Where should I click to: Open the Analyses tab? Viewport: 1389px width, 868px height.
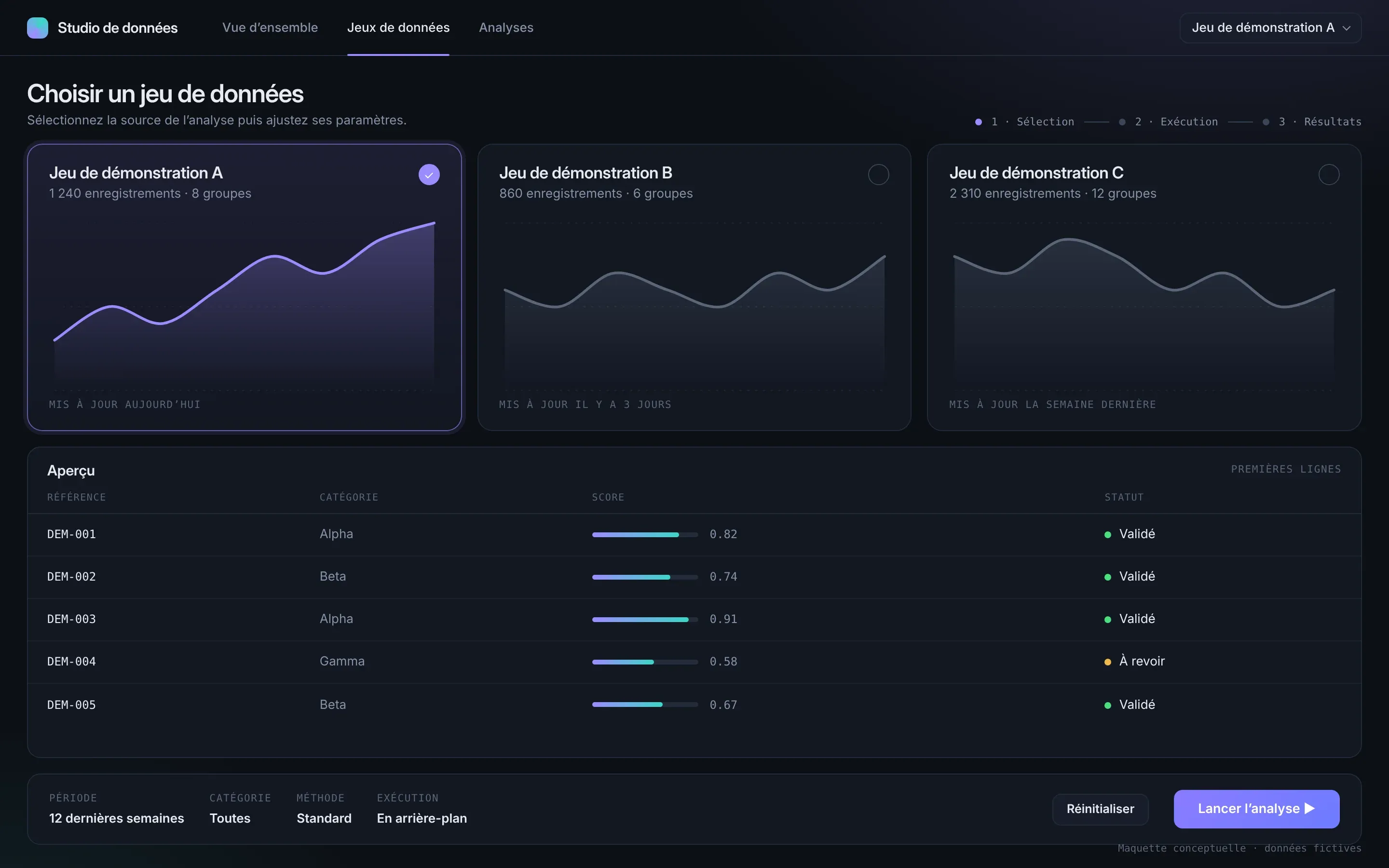pyautogui.click(x=506, y=27)
